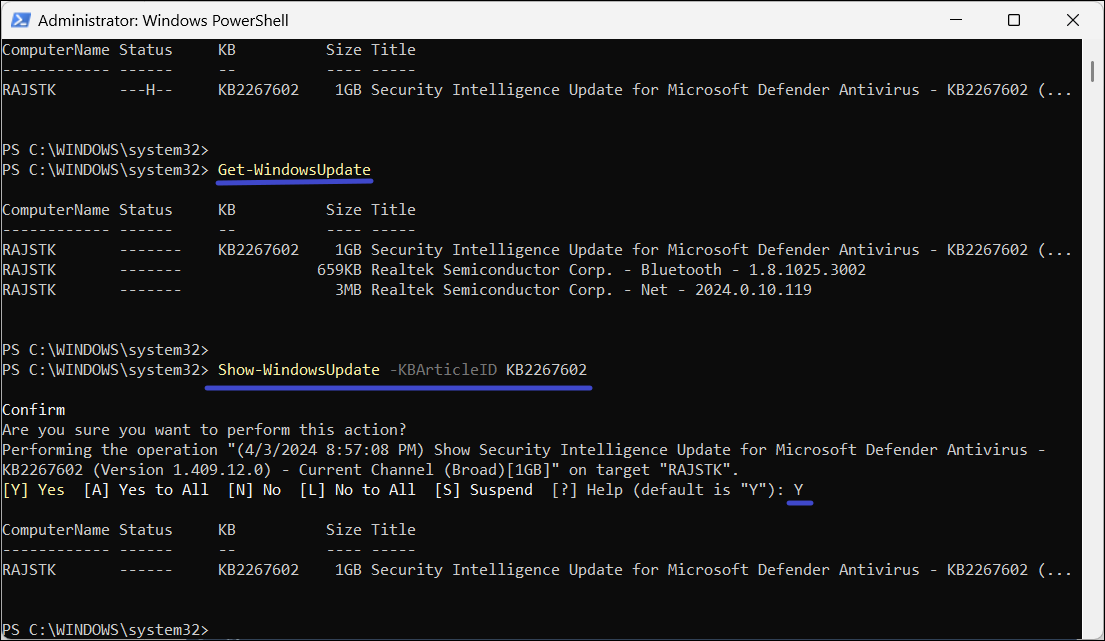Click the Show-WindowsUpdate command text

click(298, 370)
